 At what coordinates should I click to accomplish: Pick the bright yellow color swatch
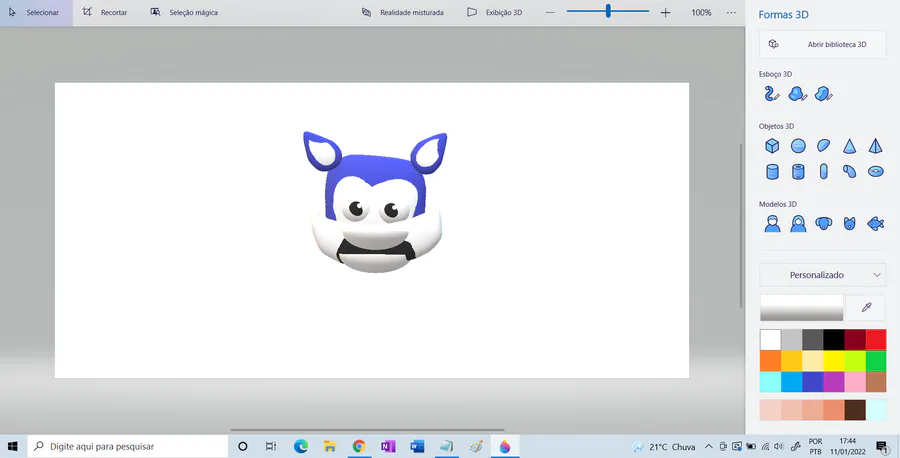click(x=833, y=361)
